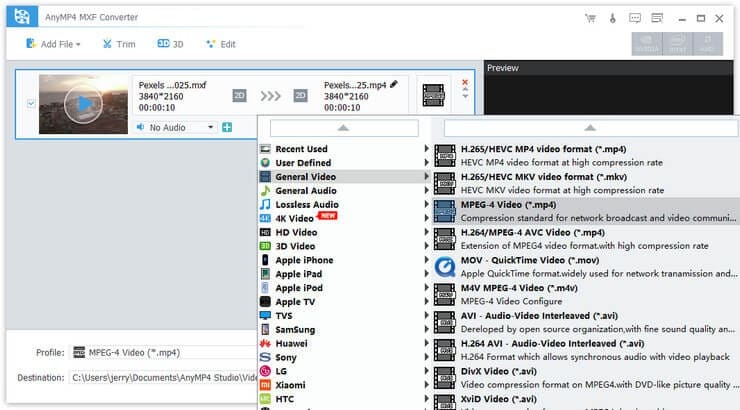Move file down with small arrow
Screen dimensions: 740x410
465,96
